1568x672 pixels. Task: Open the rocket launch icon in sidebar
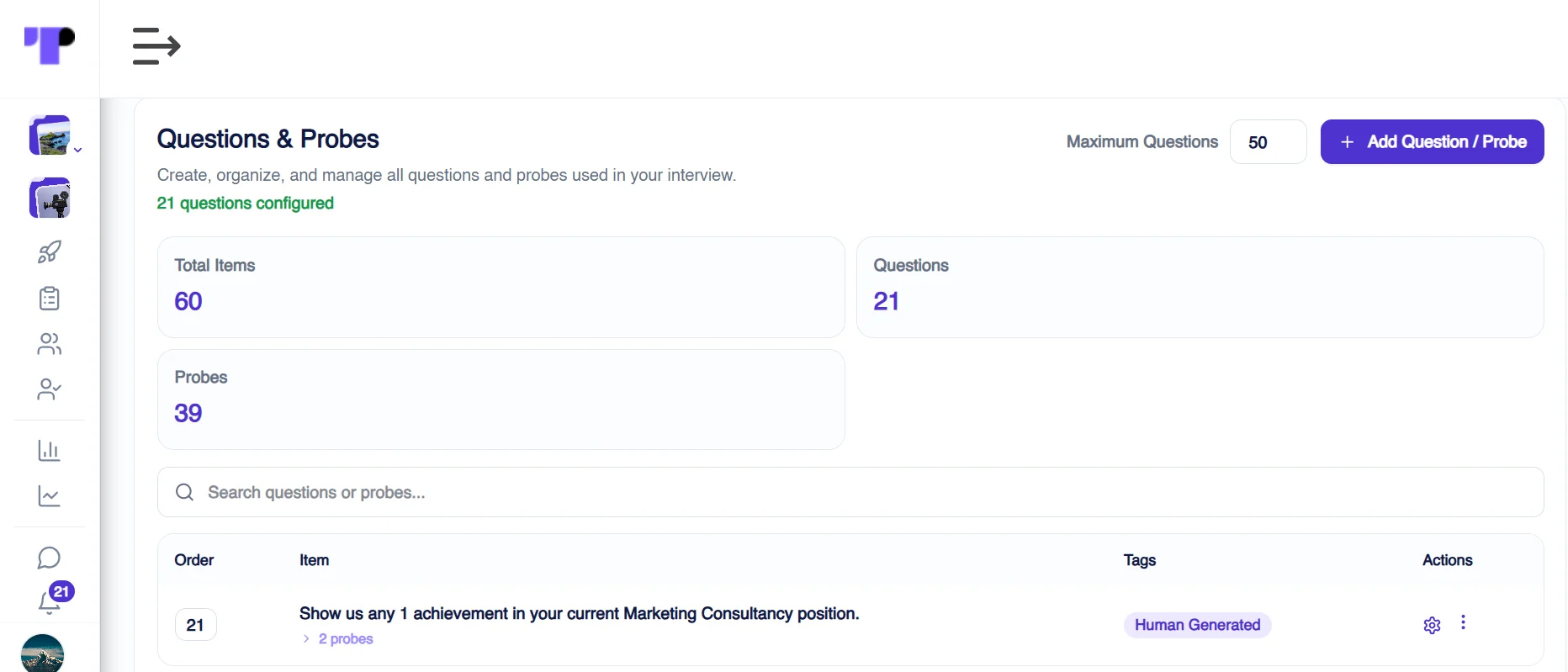click(x=50, y=251)
